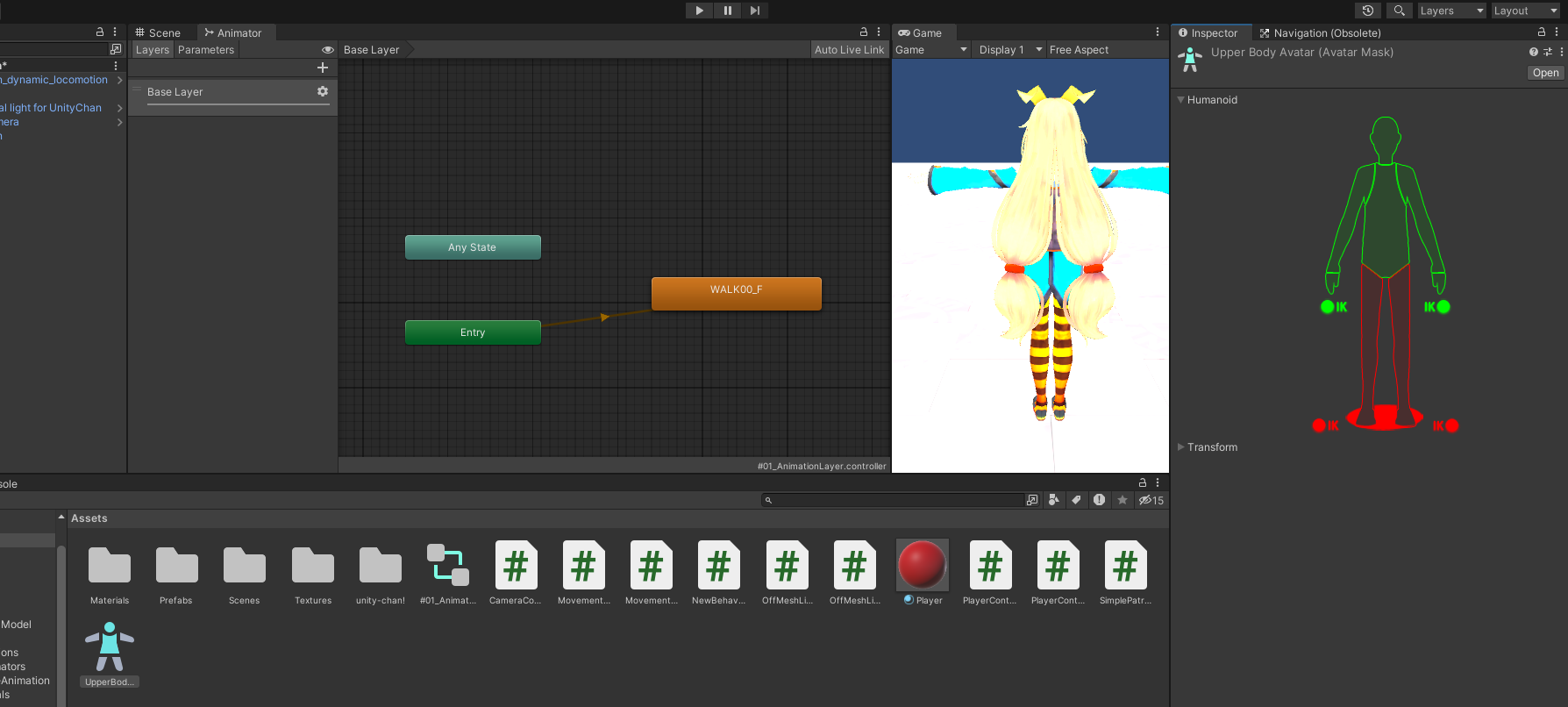
Task: Open the Search by Label tag icon
Action: click(1076, 500)
